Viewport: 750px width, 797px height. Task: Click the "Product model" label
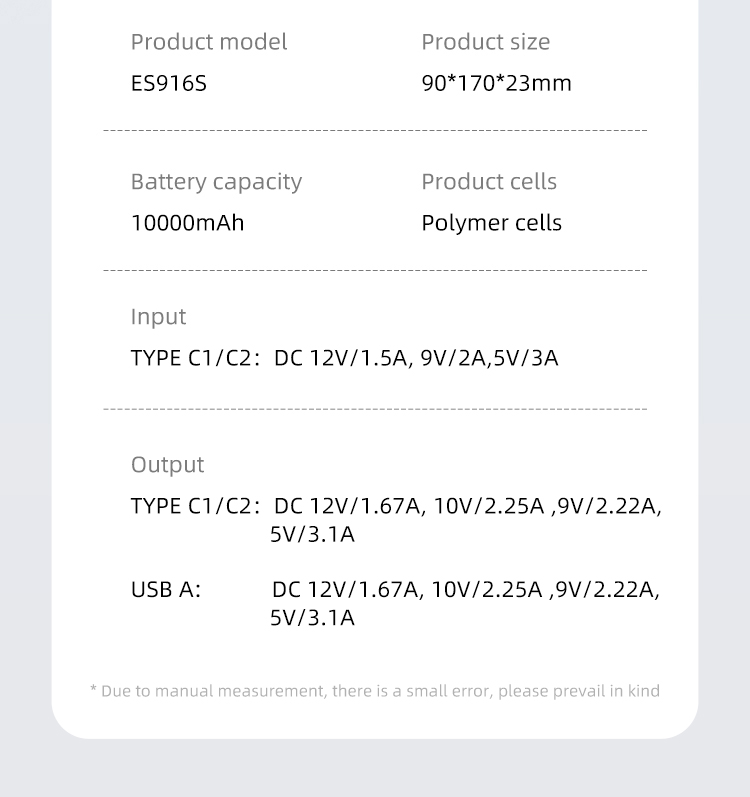tap(208, 42)
